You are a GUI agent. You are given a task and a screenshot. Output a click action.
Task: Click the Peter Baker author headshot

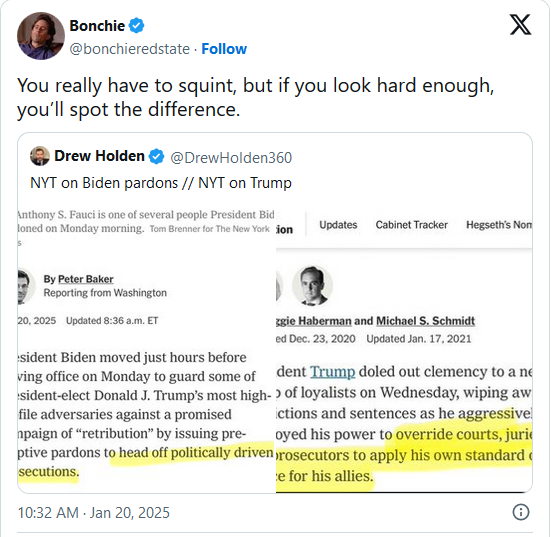[x=26, y=286]
